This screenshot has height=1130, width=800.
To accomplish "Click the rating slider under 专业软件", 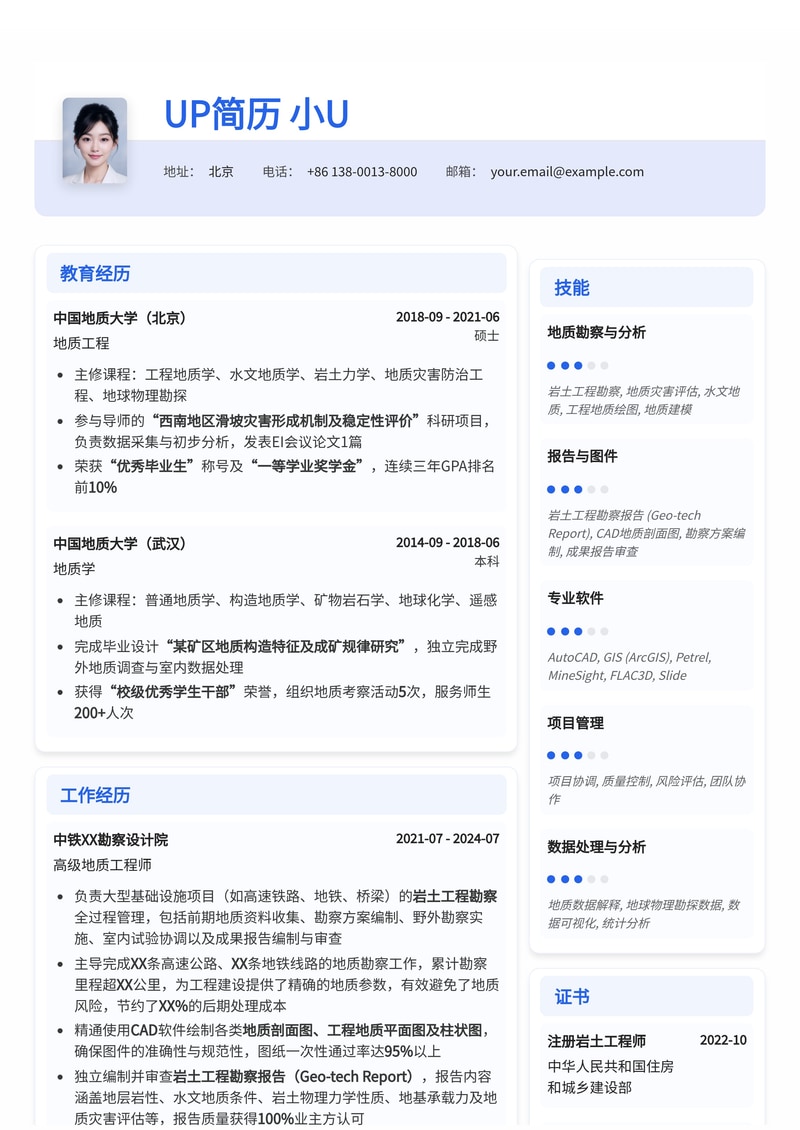I will coord(578,631).
